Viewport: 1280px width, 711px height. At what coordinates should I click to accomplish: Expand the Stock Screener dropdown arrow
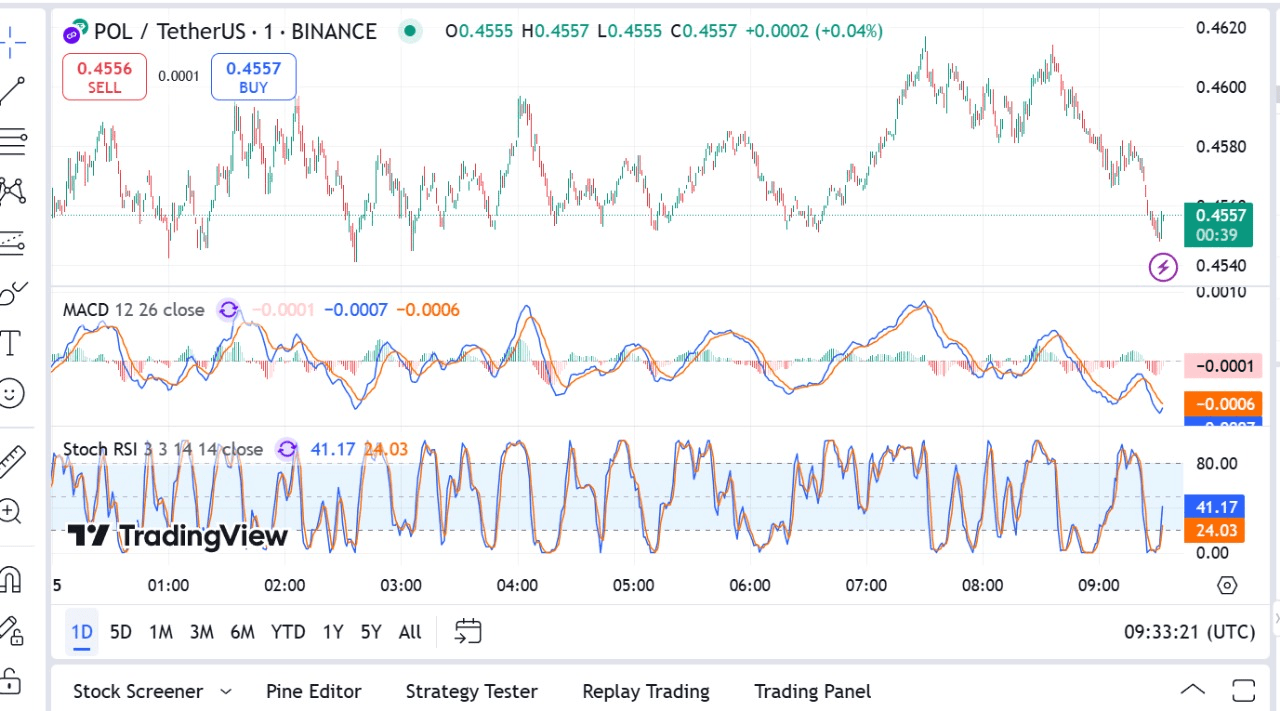click(226, 691)
